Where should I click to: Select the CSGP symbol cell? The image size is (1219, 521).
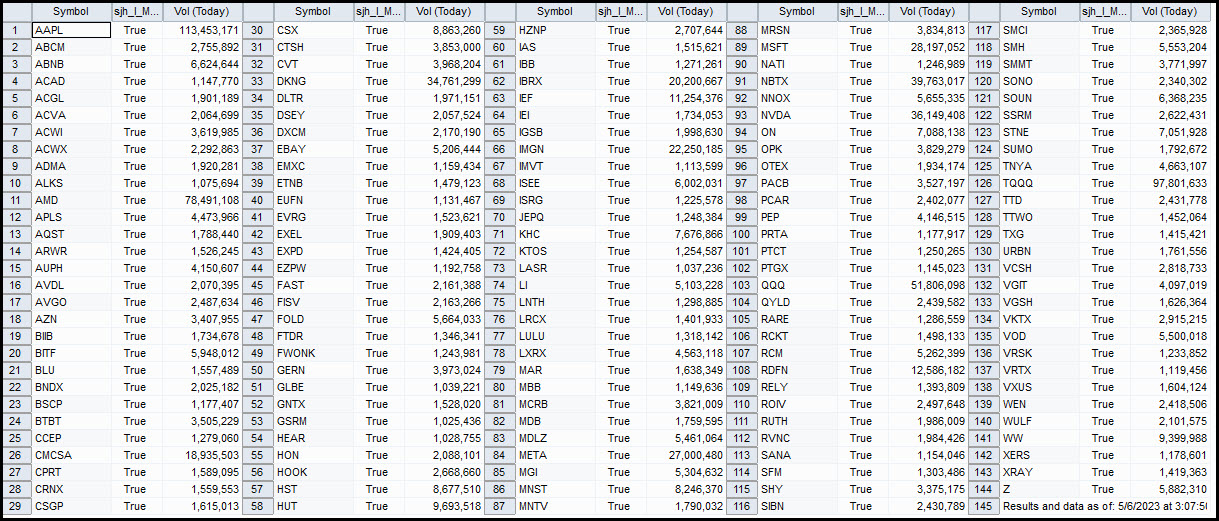point(71,506)
